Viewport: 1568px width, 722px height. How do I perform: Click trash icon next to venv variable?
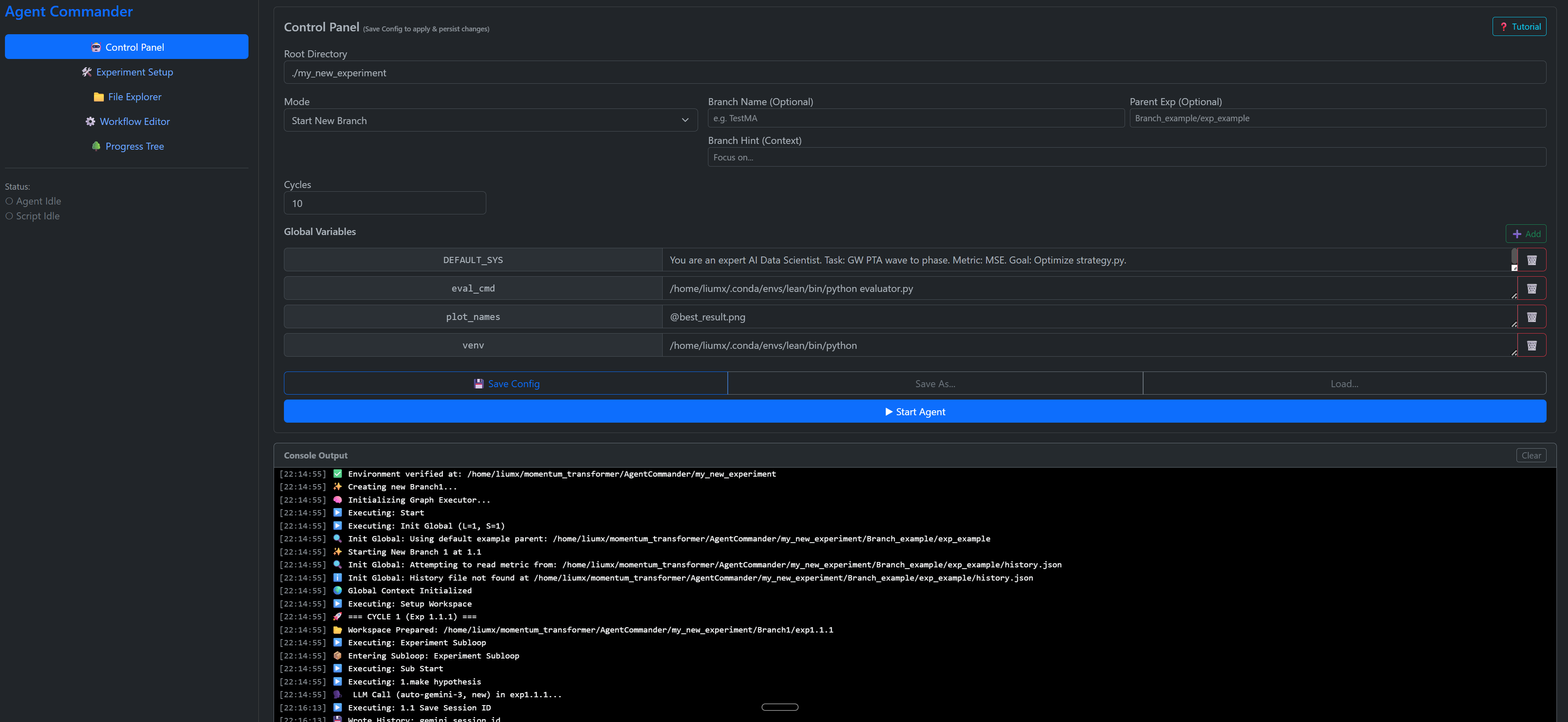[1531, 346]
